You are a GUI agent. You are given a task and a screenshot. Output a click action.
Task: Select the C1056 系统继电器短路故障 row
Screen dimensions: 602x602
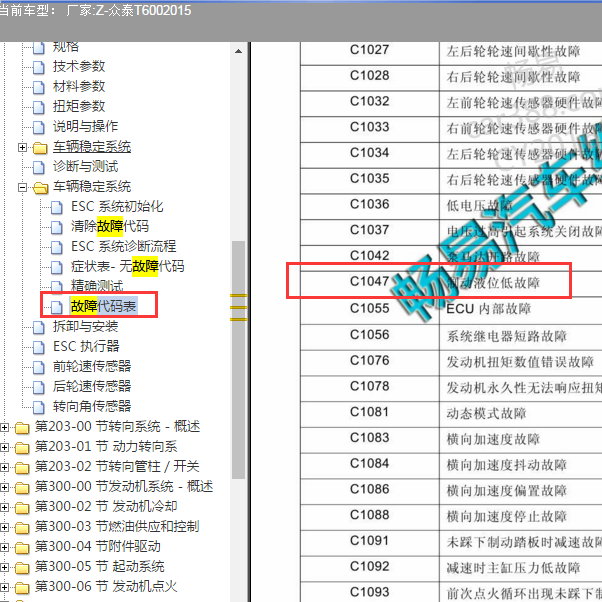[x=451, y=336]
